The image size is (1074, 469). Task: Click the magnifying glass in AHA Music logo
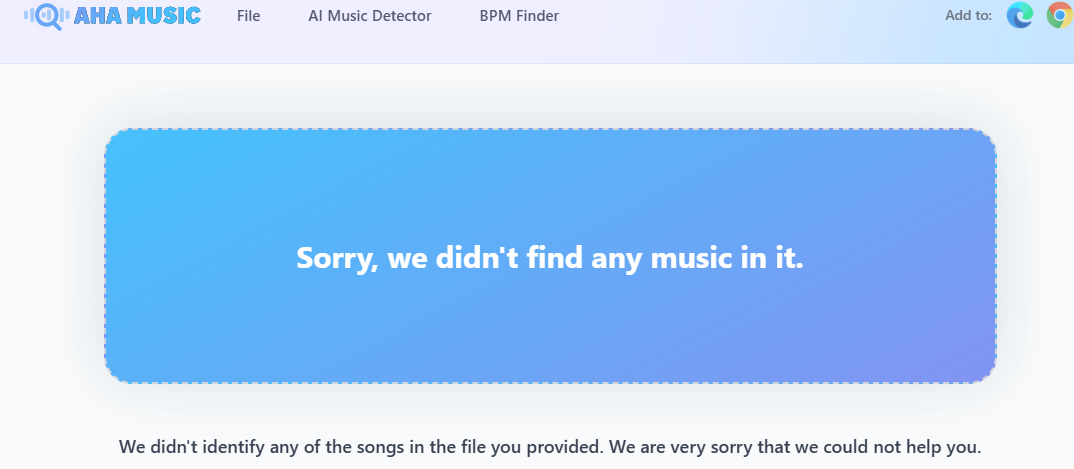(48, 16)
